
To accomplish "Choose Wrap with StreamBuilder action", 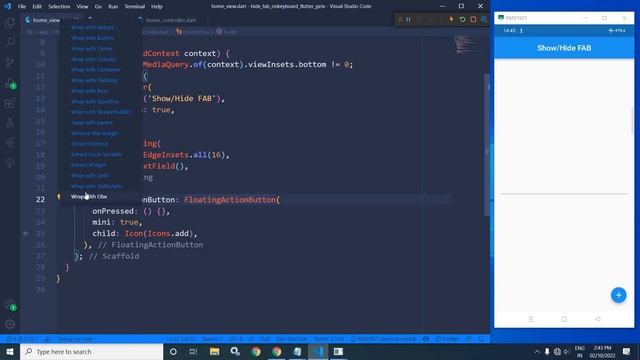I will pyautogui.click(x=101, y=112).
